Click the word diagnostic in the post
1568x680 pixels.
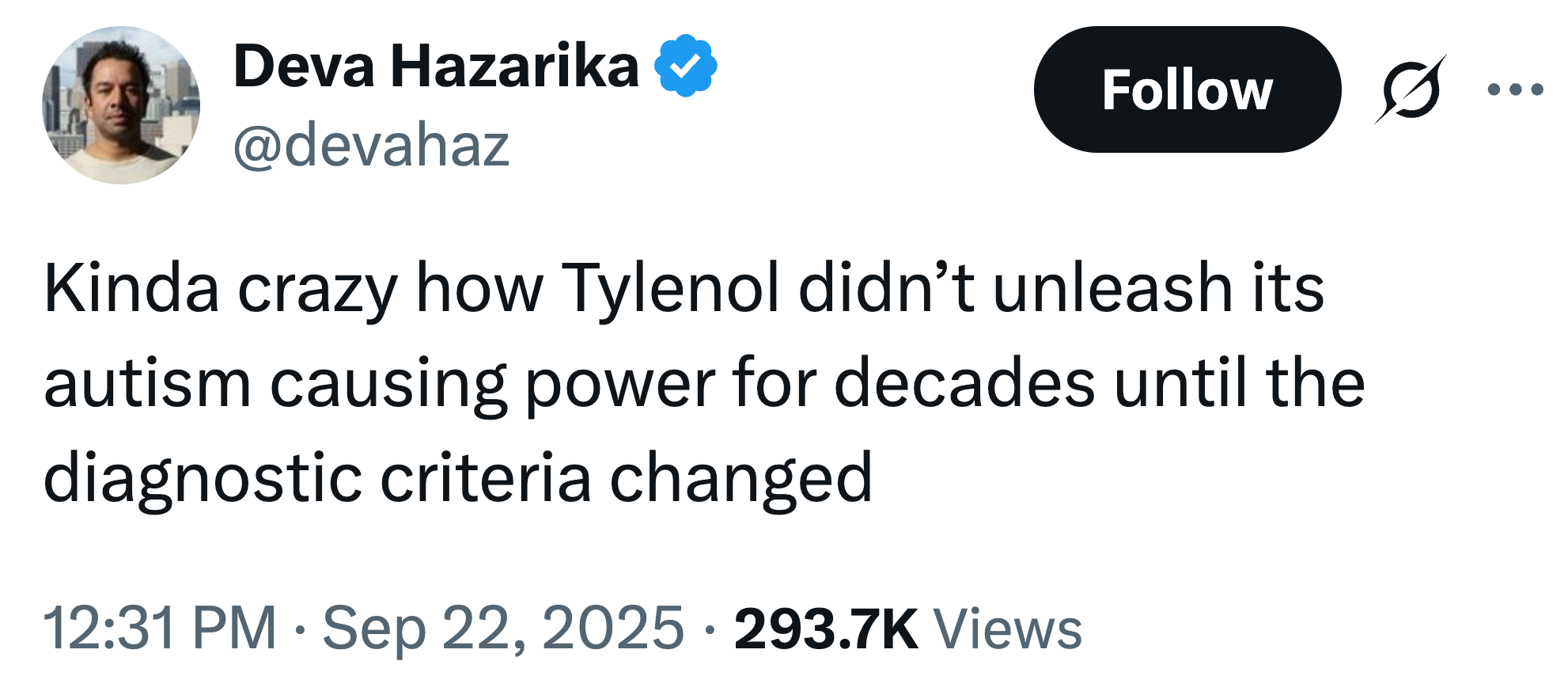coord(203,478)
